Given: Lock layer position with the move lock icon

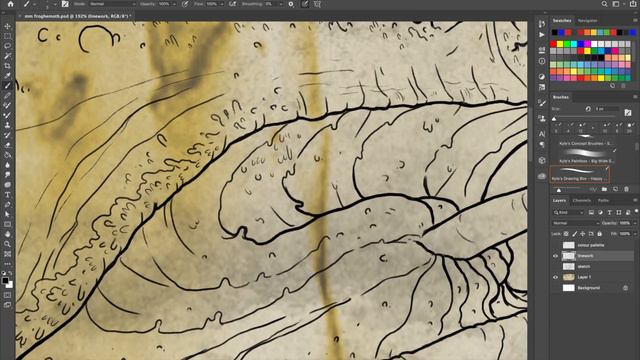Looking at the screenshot, I should pos(583,234).
